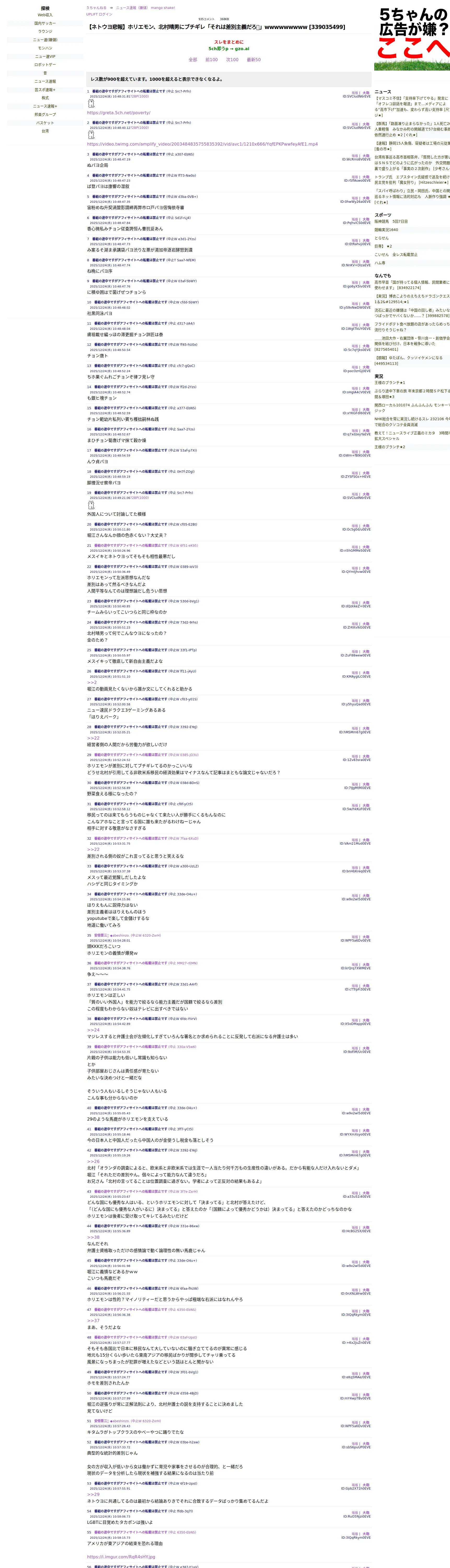Click the mascot icon in post 2
The width and height of the screenshot is (450, 1568).
coord(91,135)
